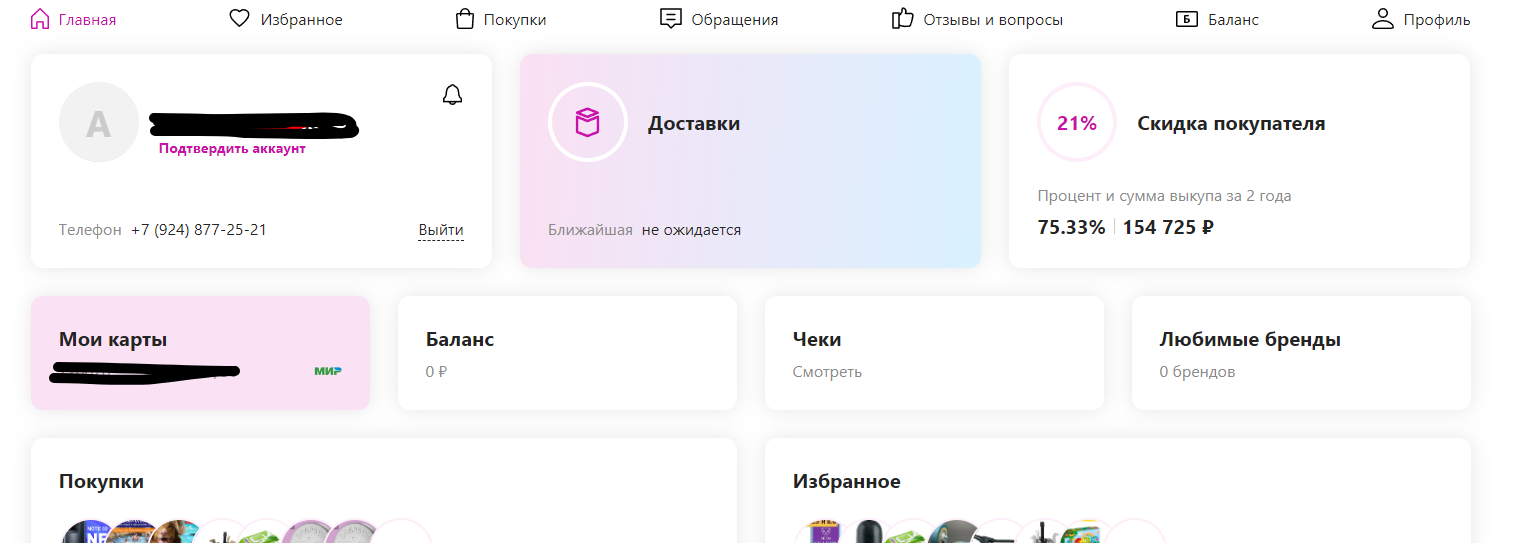Open the Профиль person icon
The height and width of the screenshot is (543, 1515).
[x=1383, y=19]
